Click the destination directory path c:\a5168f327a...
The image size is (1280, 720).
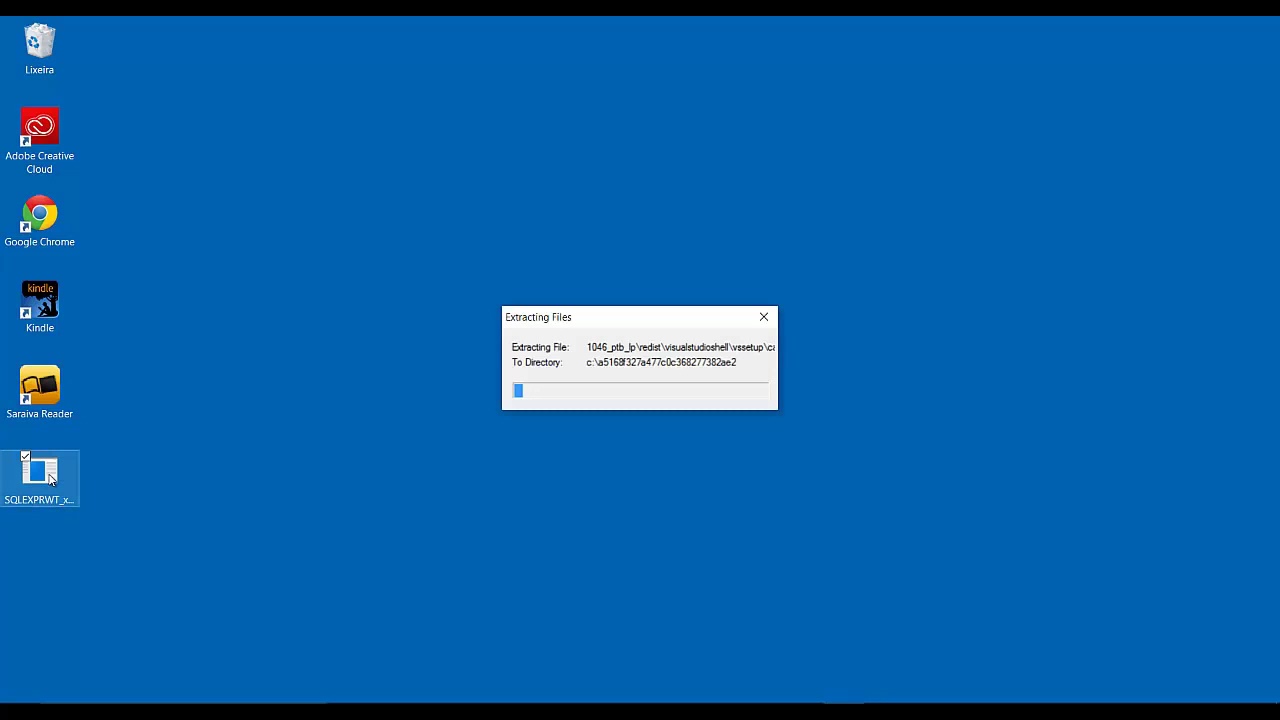pyautogui.click(x=661, y=362)
